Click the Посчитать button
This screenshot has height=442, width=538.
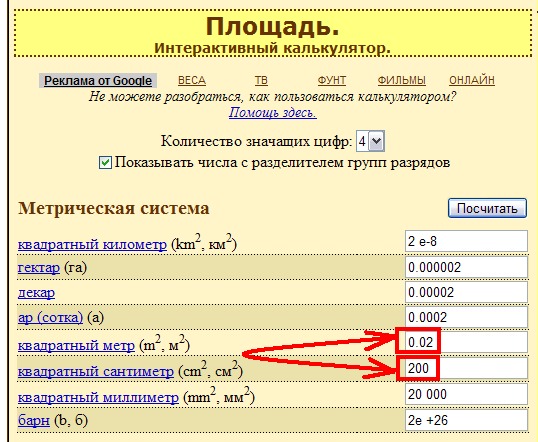coord(487,208)
